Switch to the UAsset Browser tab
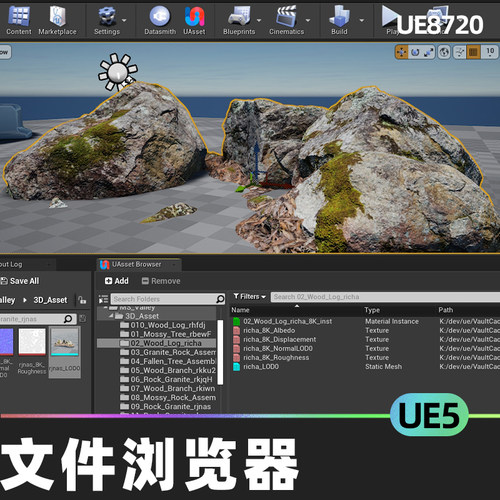 click(139, 264)
